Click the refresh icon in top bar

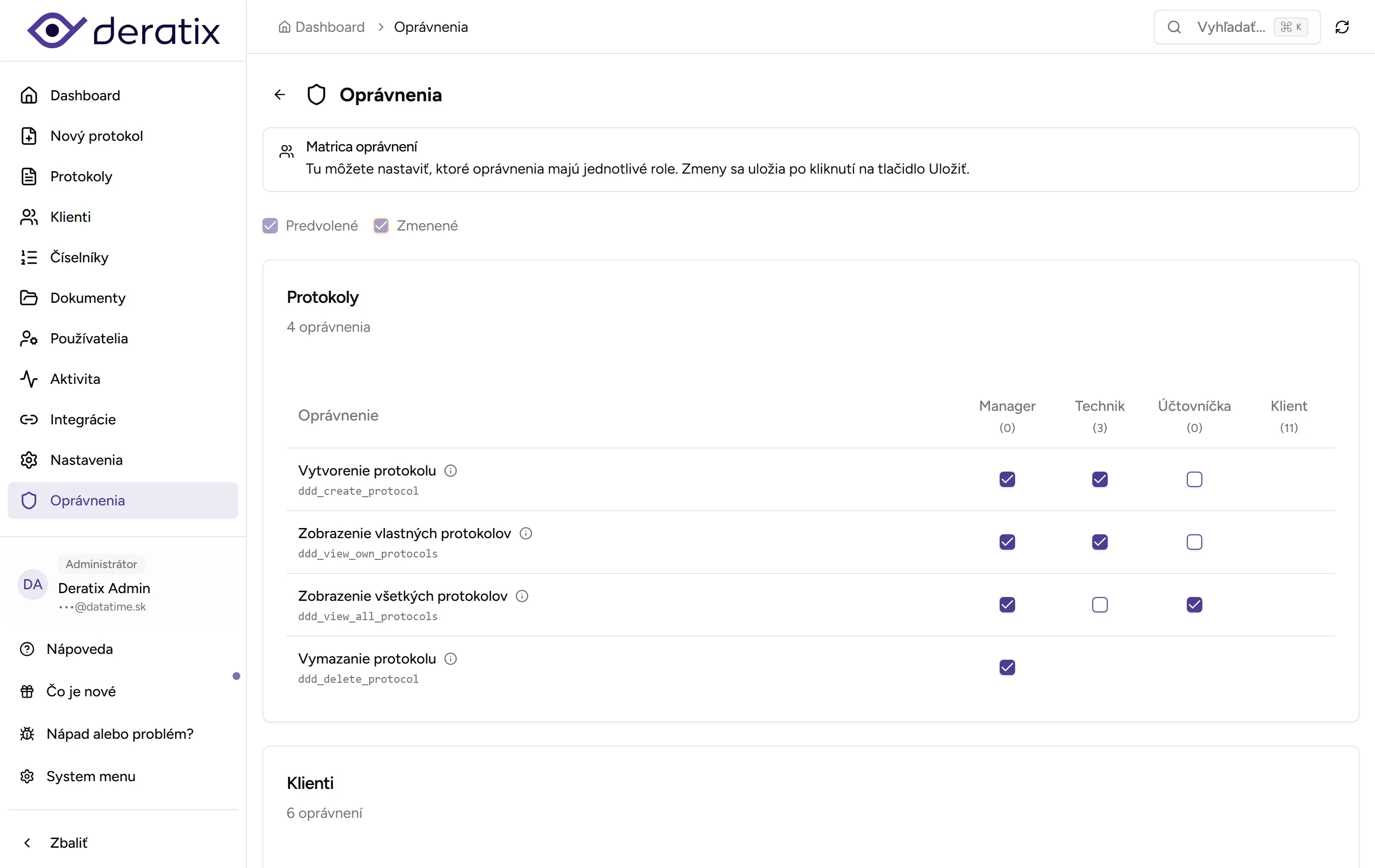pos(1341,27)
